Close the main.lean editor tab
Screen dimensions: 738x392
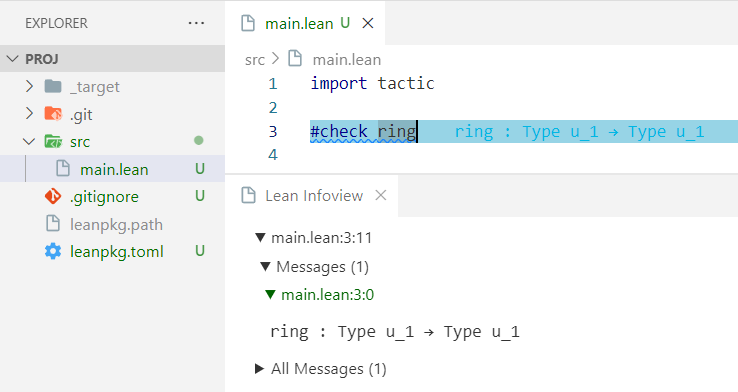(x=368, y=23)
